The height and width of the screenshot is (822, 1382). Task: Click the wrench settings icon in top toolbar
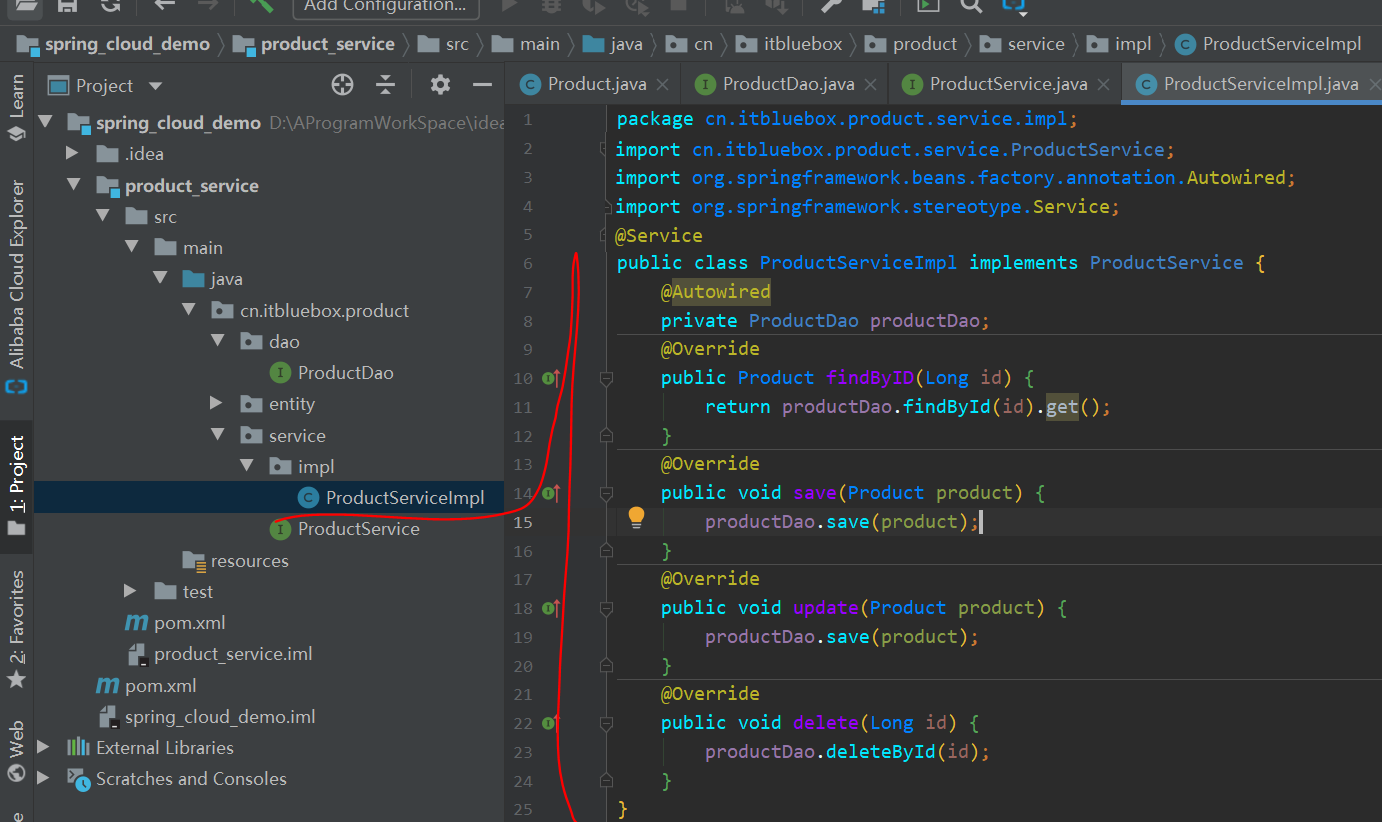[831, 5]
